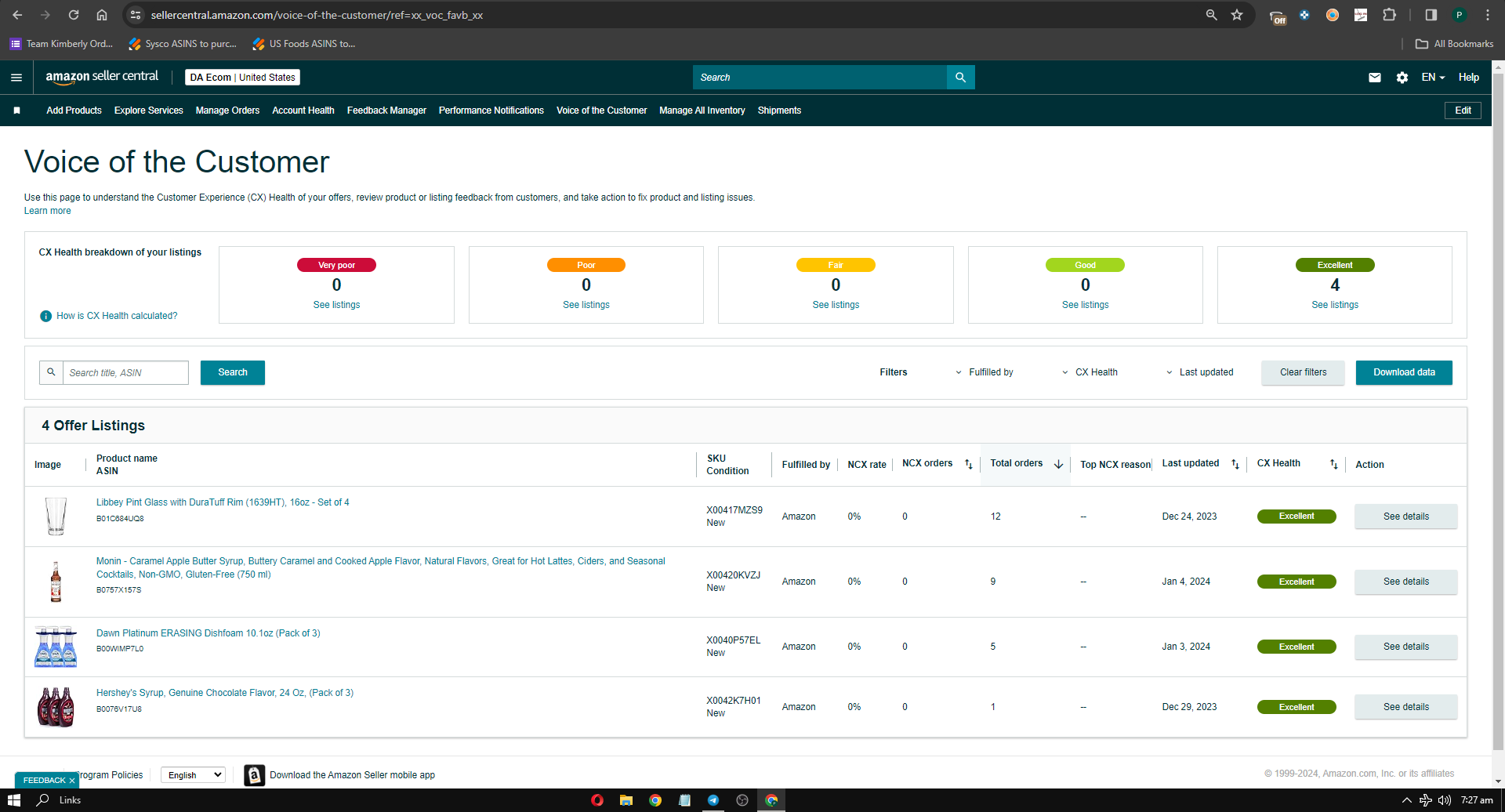Click How is CX Health calculated link

[x=117, y=316]
